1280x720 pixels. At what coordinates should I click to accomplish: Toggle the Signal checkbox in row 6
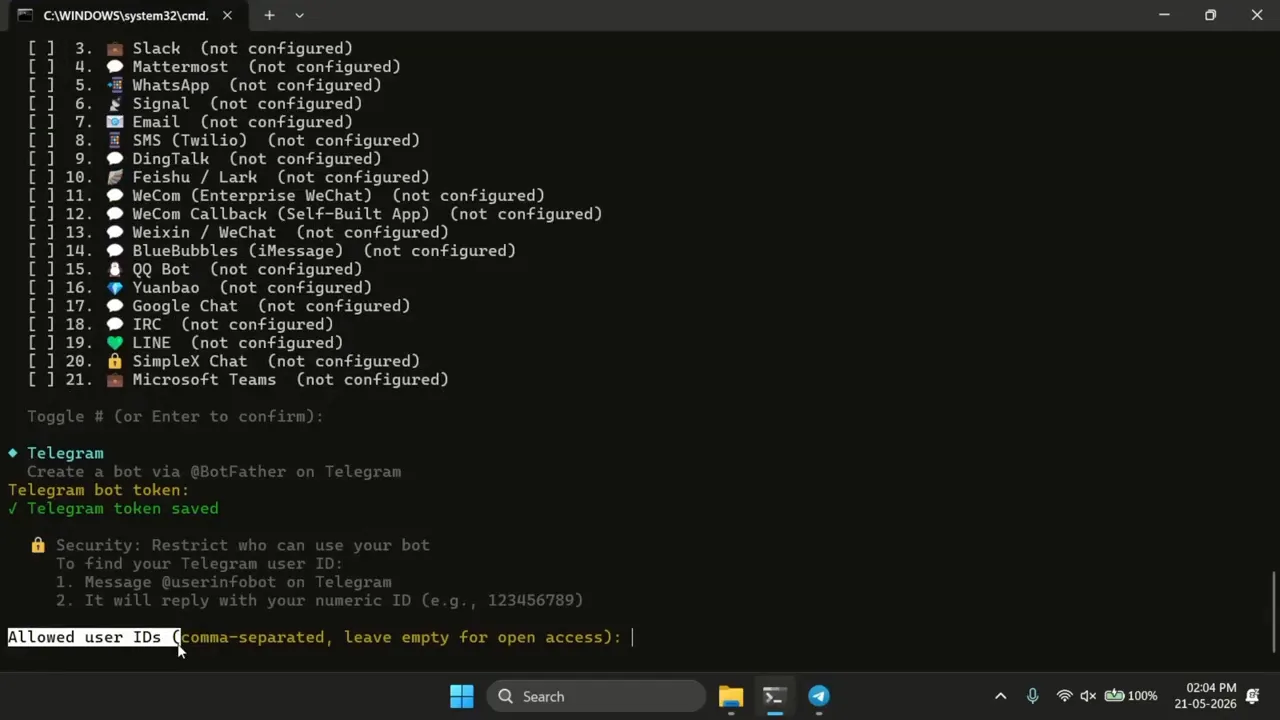[41, 103]
